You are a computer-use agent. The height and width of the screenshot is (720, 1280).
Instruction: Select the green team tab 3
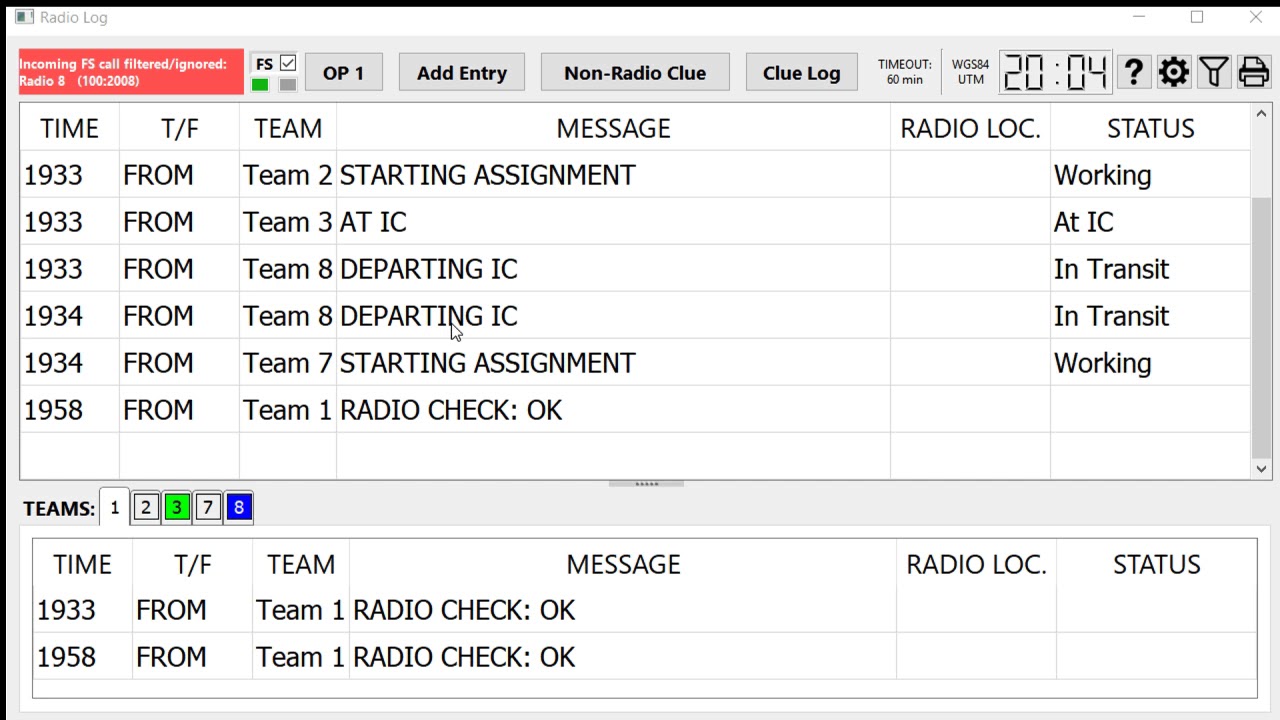[x=177, y=508]
